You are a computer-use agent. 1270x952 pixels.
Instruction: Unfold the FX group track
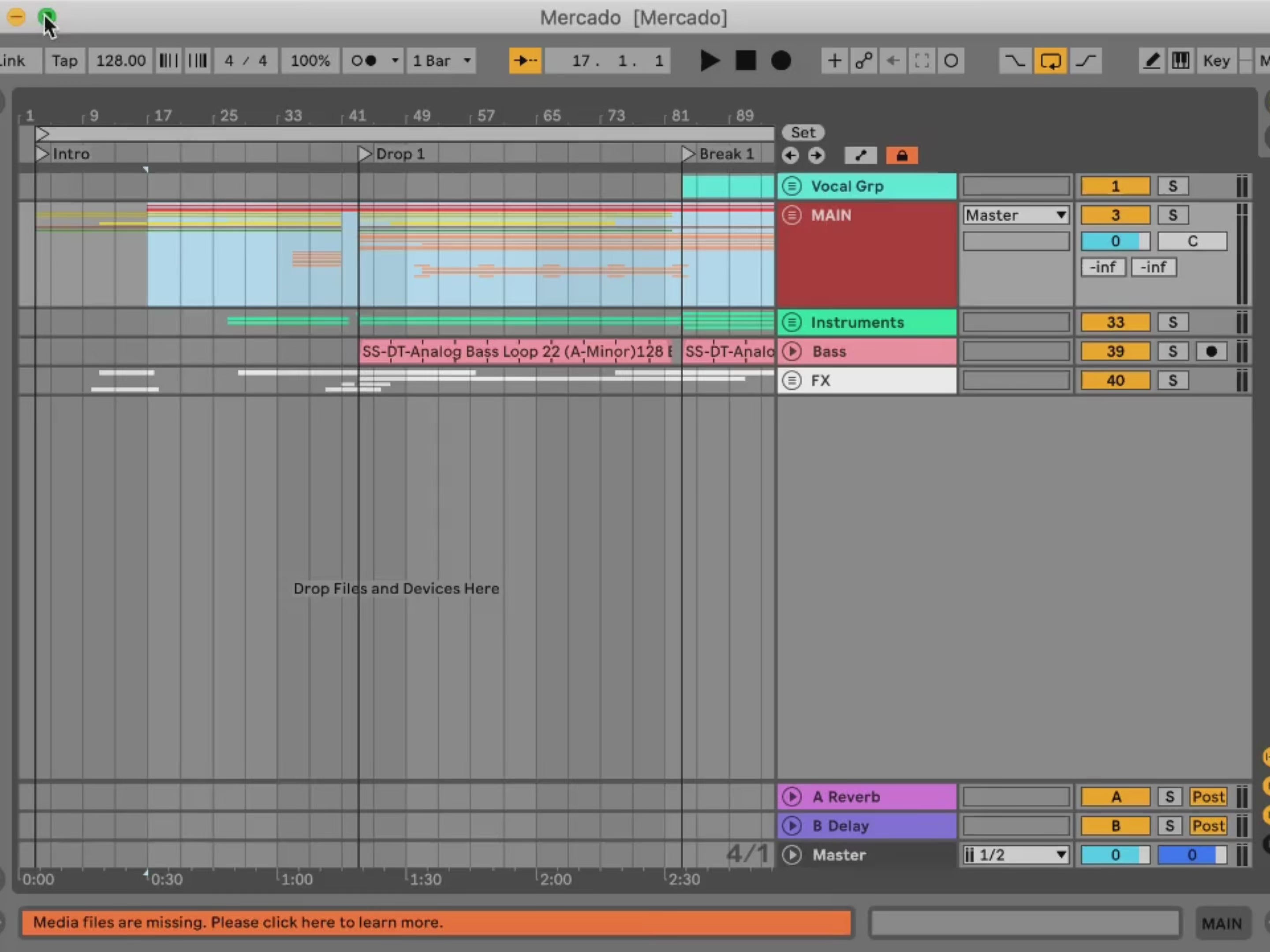tap(792, 380)
